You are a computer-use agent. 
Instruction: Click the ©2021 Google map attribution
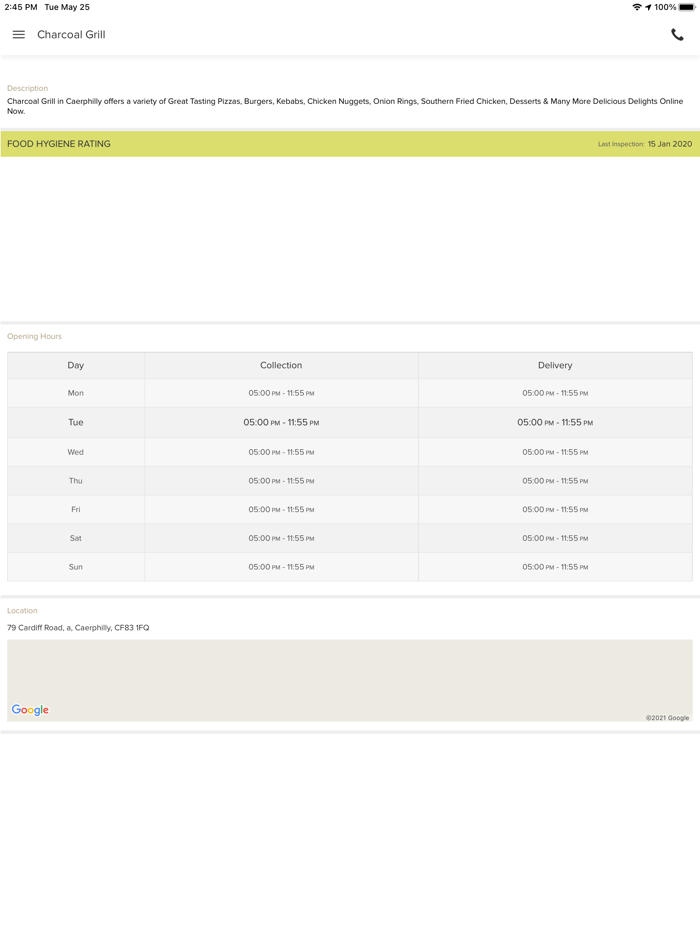667,718
